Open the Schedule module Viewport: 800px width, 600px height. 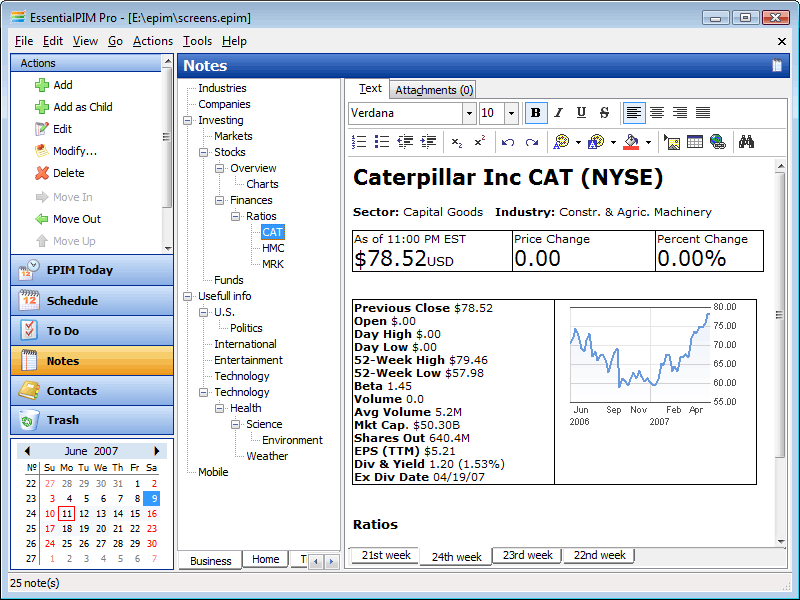coord(72,301)
